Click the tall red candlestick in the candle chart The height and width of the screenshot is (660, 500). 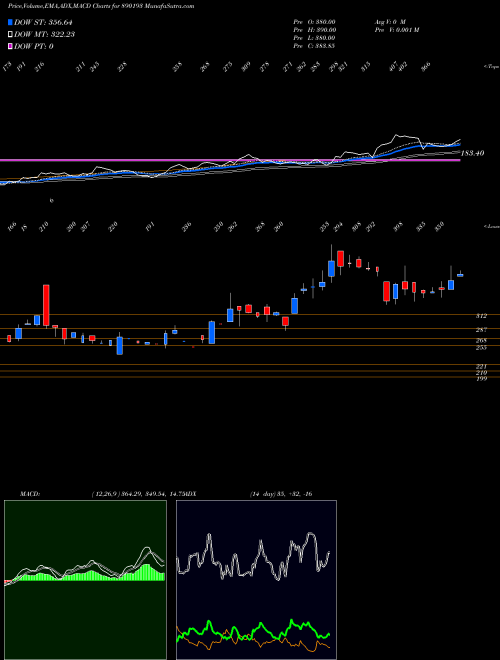coord(46,305)
